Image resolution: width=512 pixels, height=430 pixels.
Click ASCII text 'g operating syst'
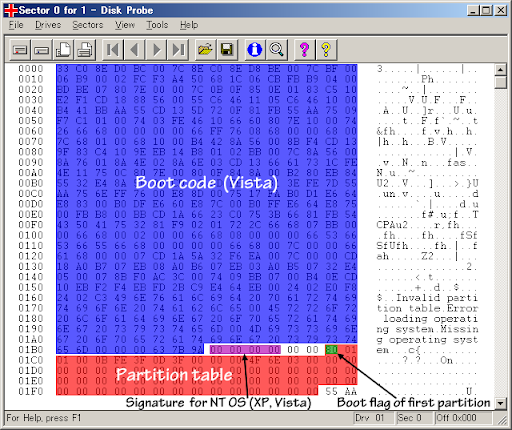pyautogui.click(x=428, y=339)
